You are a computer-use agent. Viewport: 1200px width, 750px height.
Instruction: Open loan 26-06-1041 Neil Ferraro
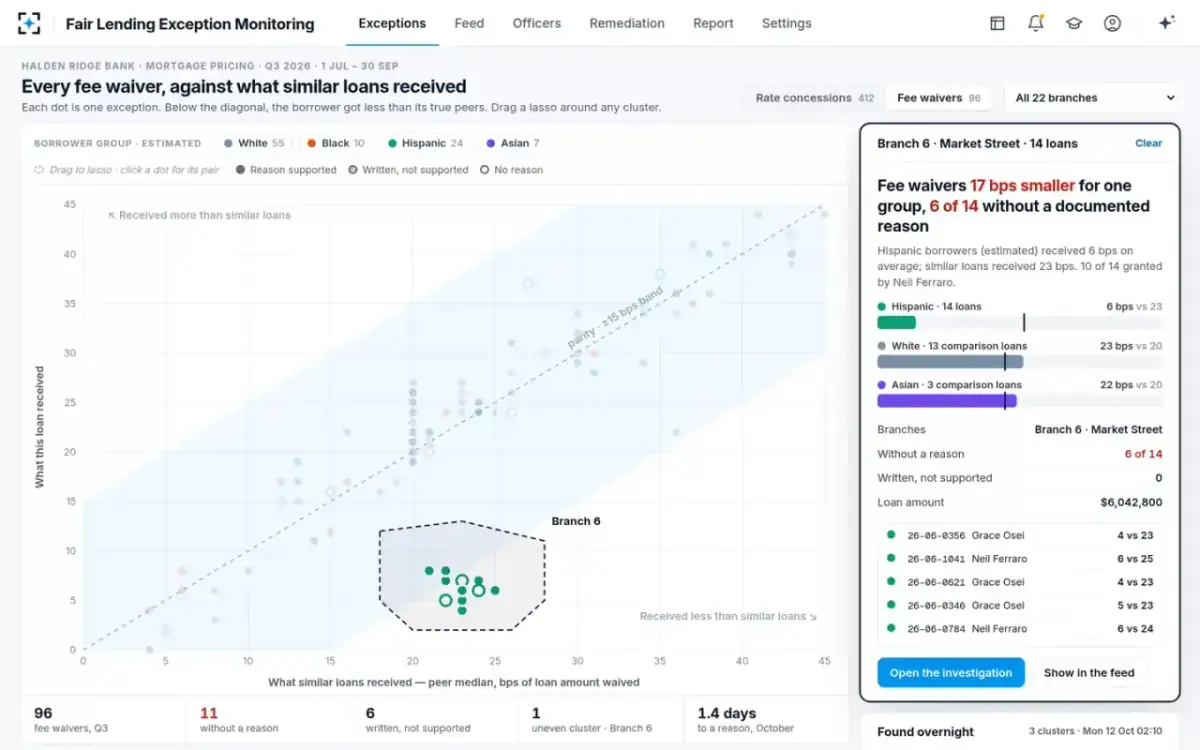pyautogui.click(x=1020, y=559)
